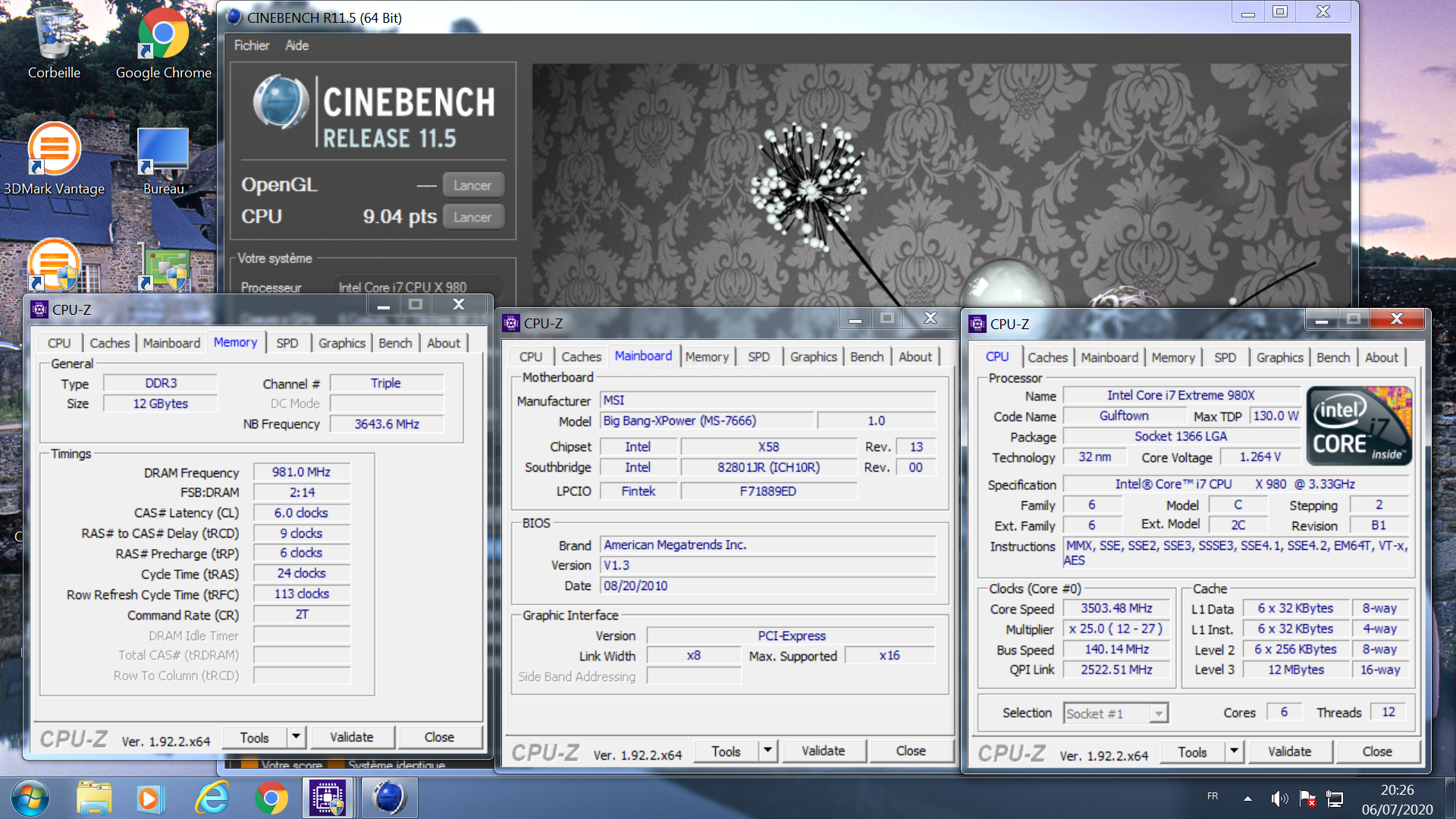This screenshot has width=1456, height=819.
Task: Click the 3503.48 MHz core speed value
Action: click(1116, 608)
